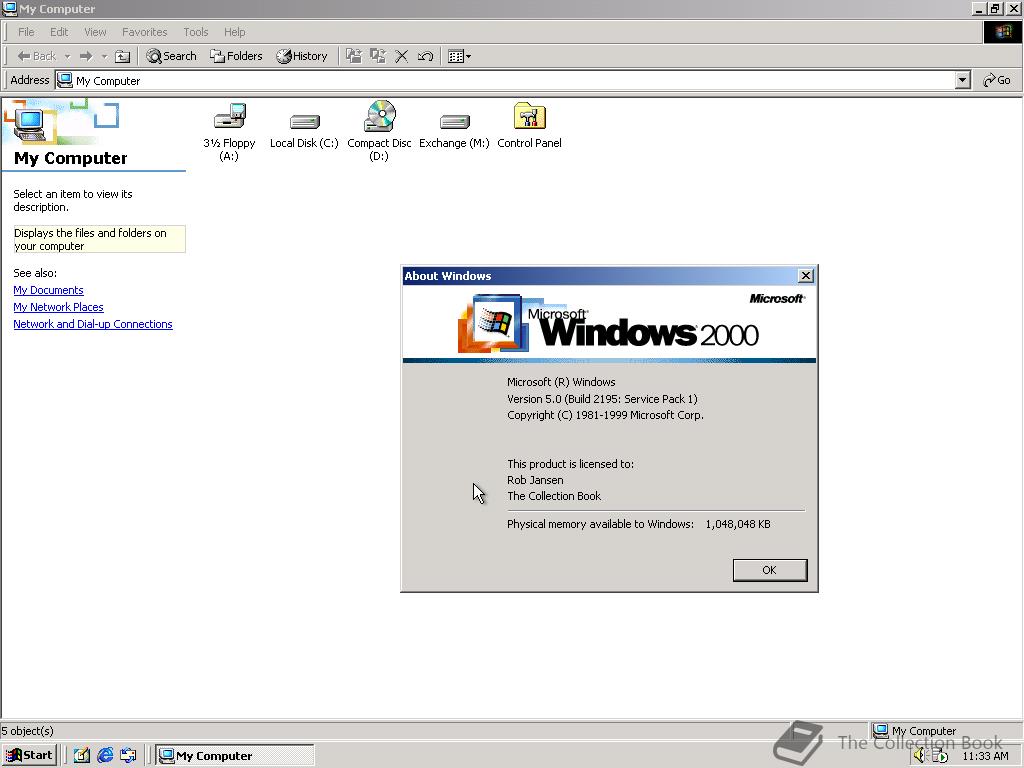
Task: Open Network and Dial-up Connections link
Action: click(x=93, y=324)
